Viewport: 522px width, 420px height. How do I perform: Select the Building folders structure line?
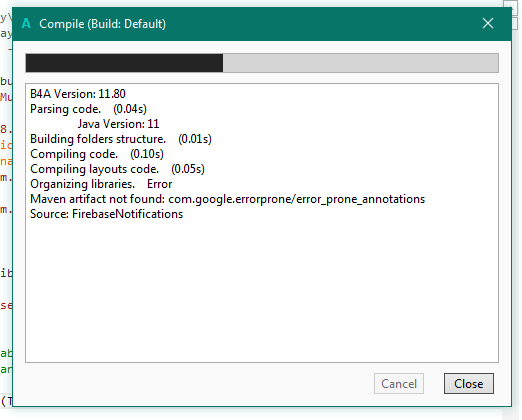click(x=121, y=139)
